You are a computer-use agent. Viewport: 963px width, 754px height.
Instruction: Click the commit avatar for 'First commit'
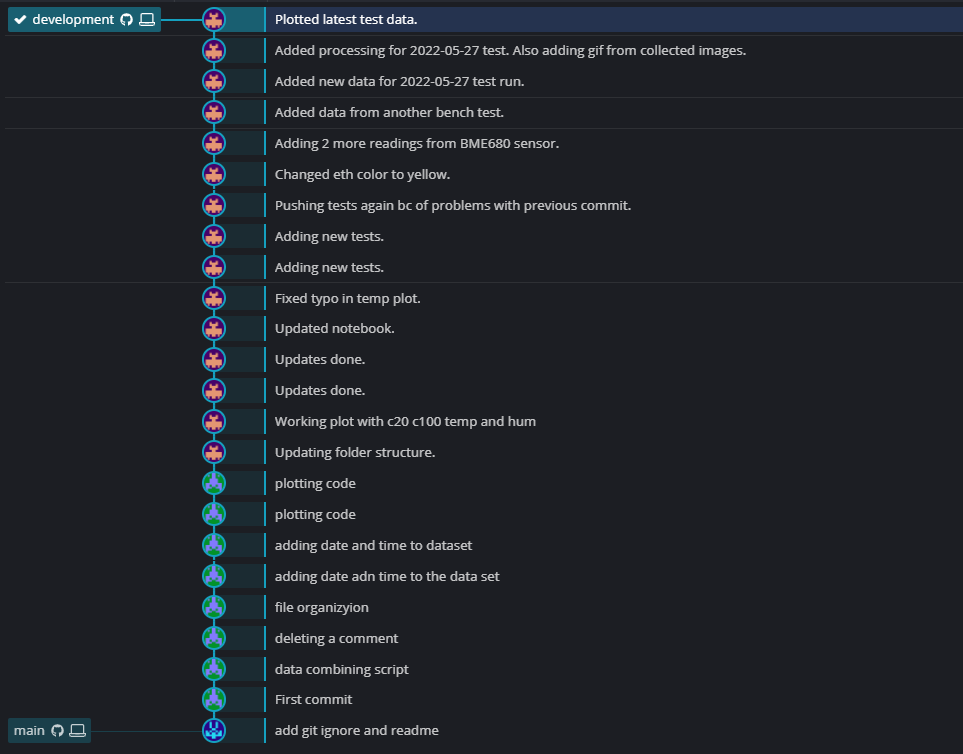[213, 699]
